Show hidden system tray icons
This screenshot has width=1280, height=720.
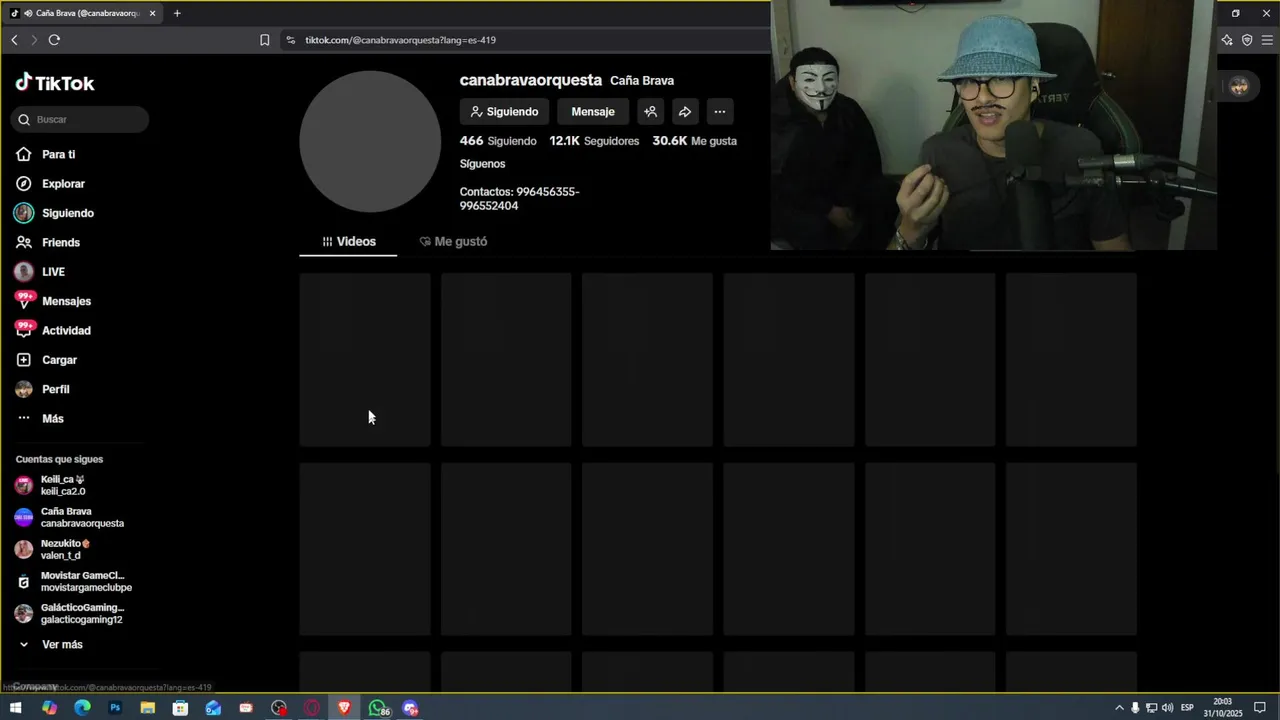tap(1119, 708)
